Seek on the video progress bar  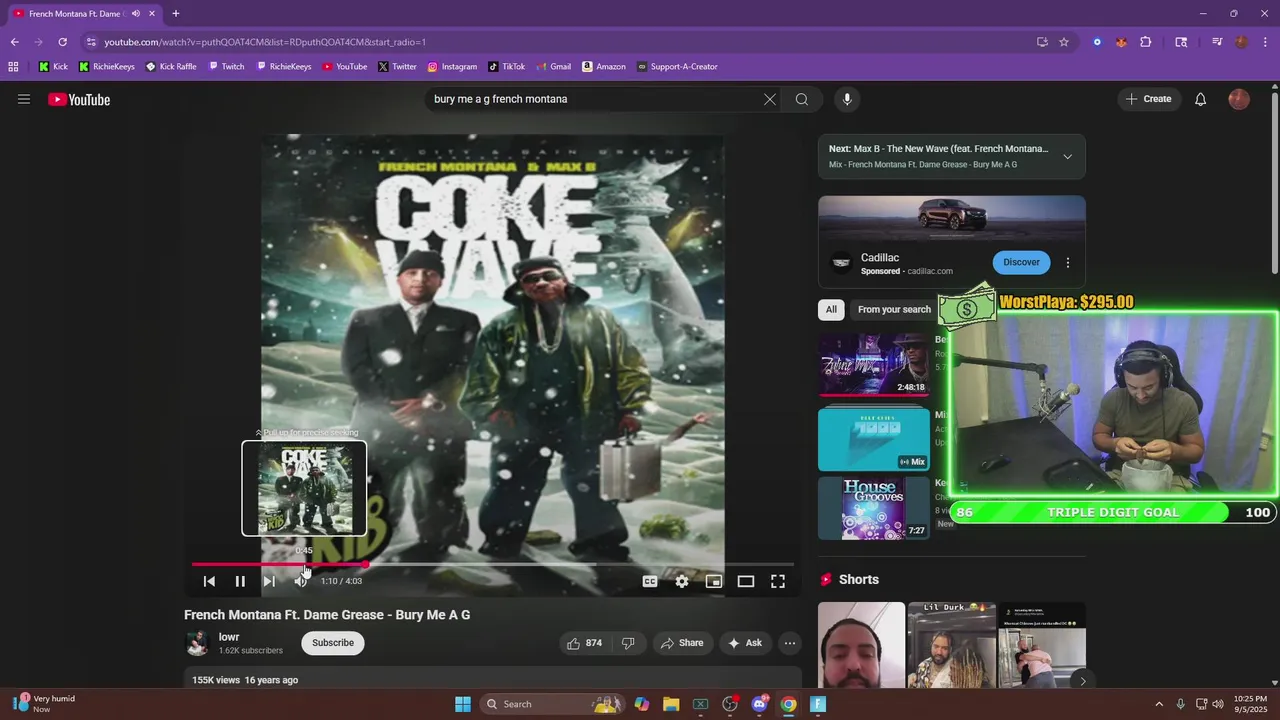point(492,564)
